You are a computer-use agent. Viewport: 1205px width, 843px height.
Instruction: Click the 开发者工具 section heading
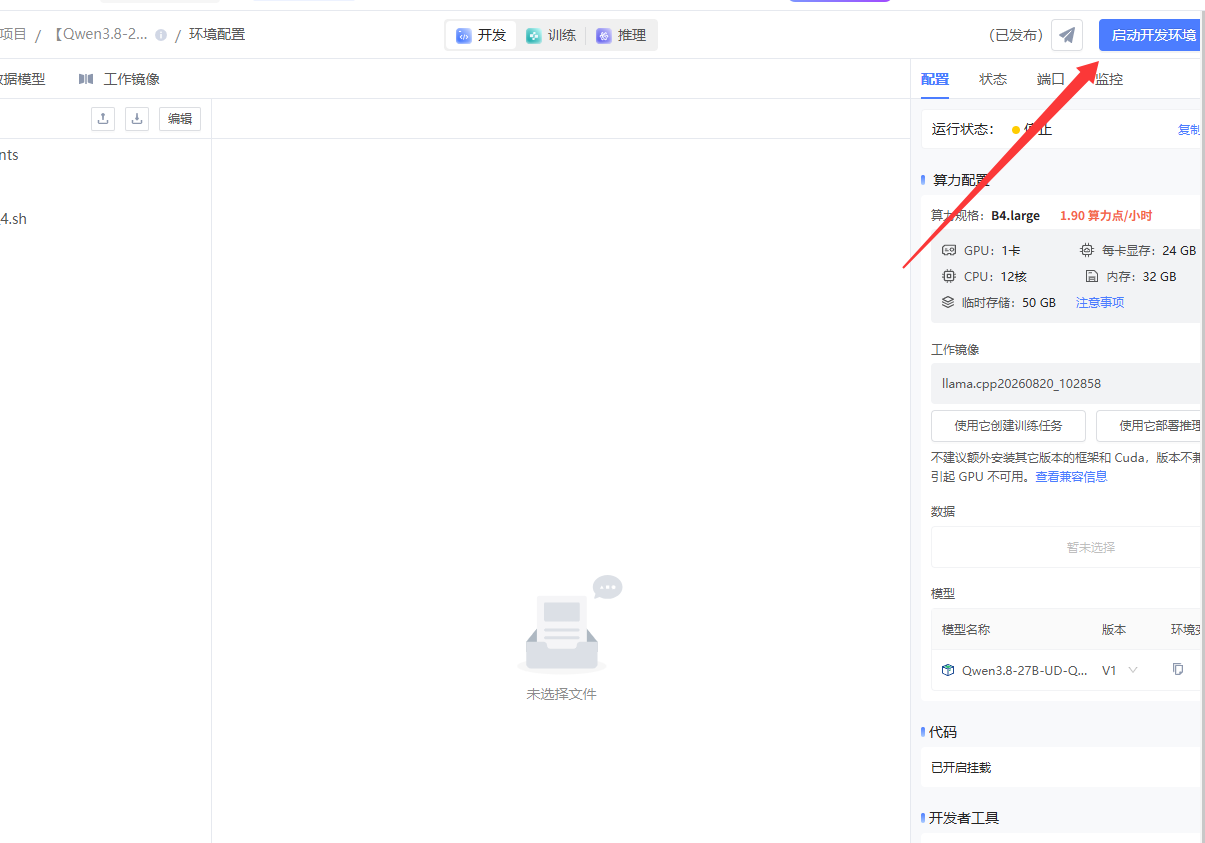point(964,818)
